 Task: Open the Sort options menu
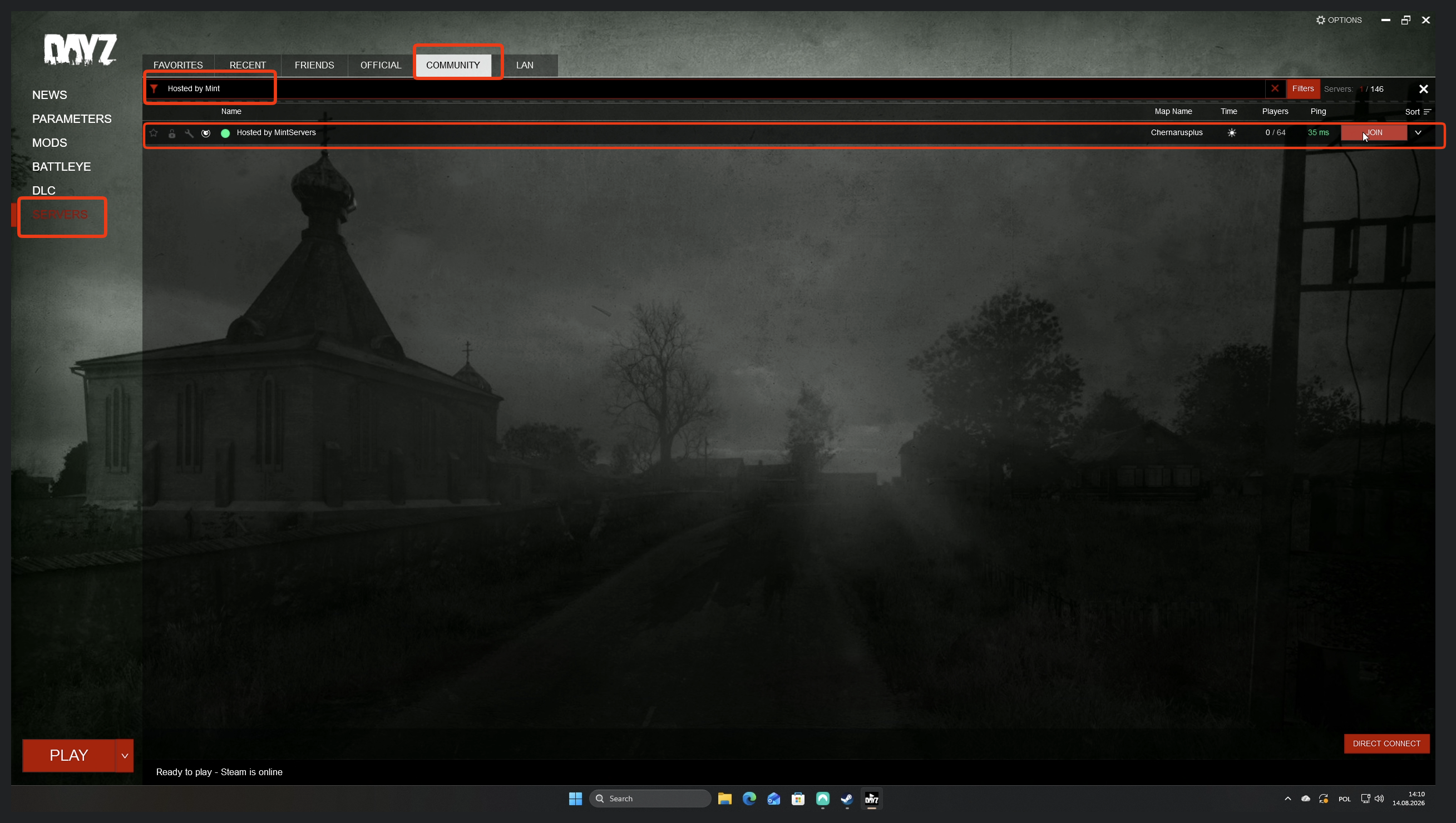pos(1418,112)
